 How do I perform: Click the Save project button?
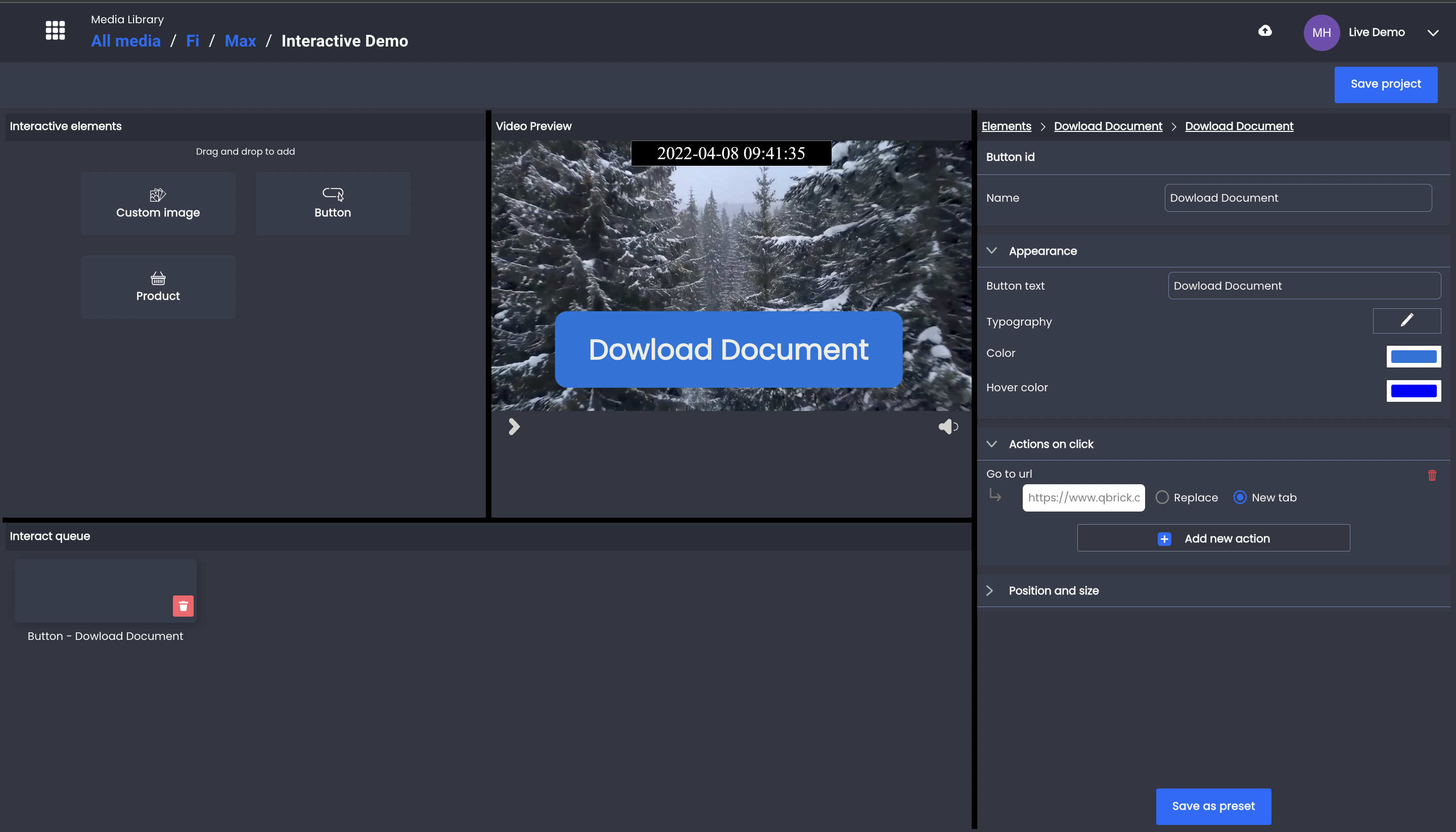[1386, 84]
